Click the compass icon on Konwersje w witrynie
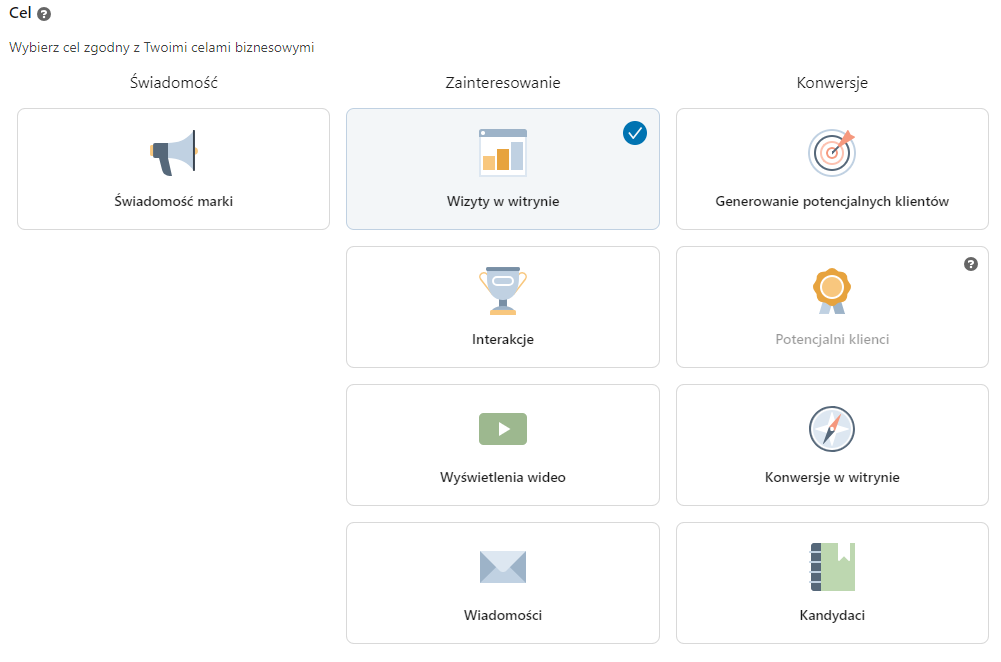This screenshot has width=1001, height=662. [x=831, y=428]
